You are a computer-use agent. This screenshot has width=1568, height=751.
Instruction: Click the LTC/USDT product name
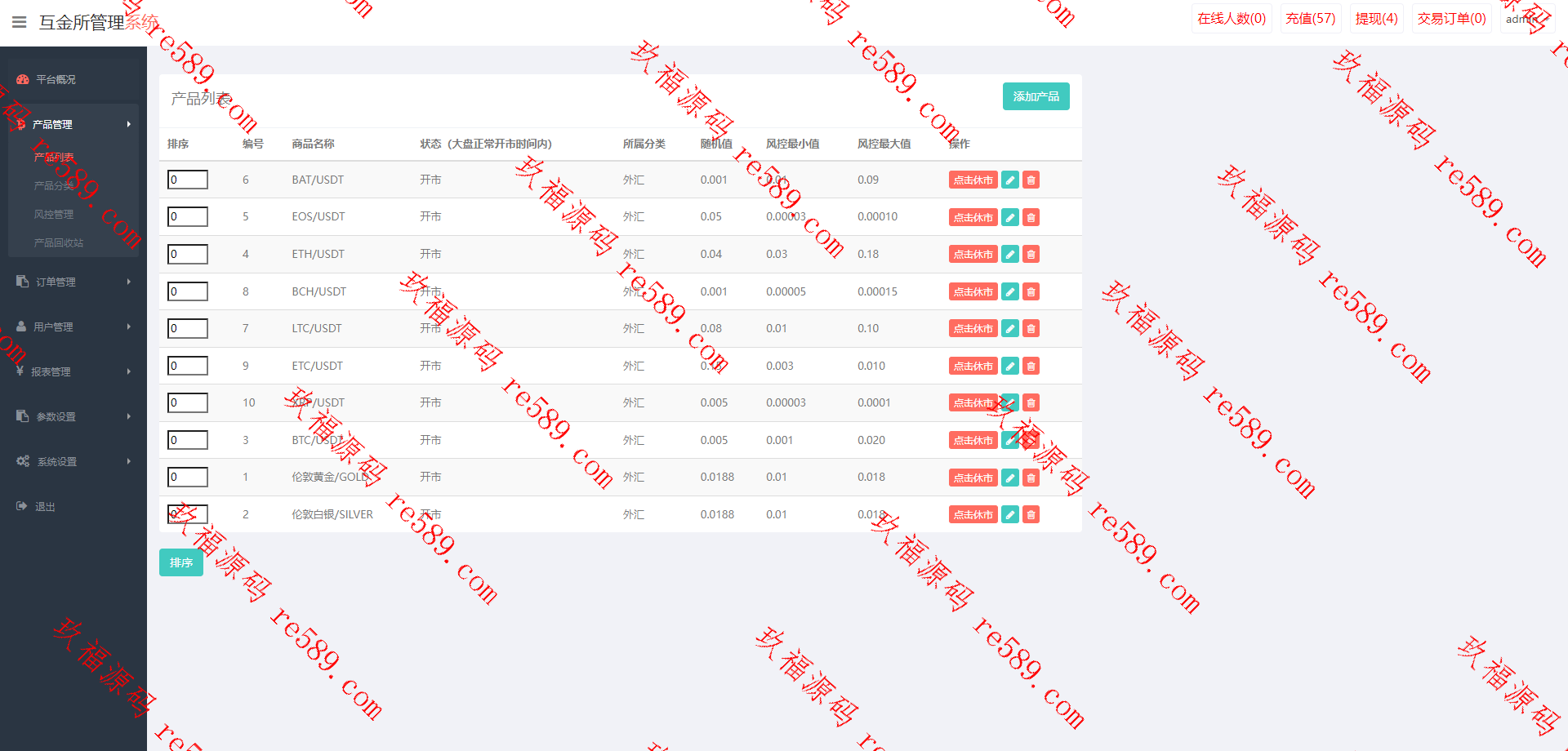317,328
